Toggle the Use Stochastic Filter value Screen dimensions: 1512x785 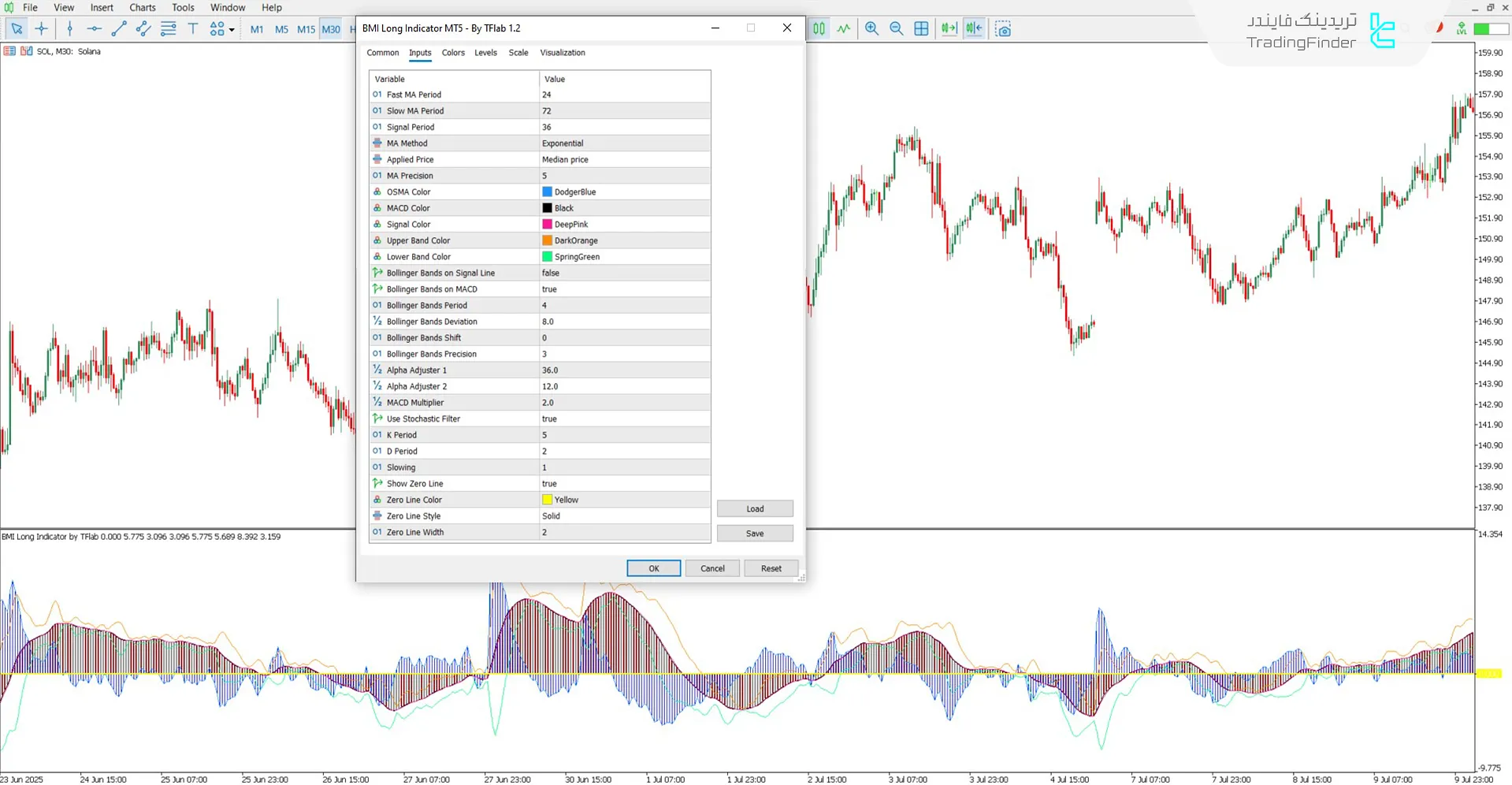(x=624, y=419)
